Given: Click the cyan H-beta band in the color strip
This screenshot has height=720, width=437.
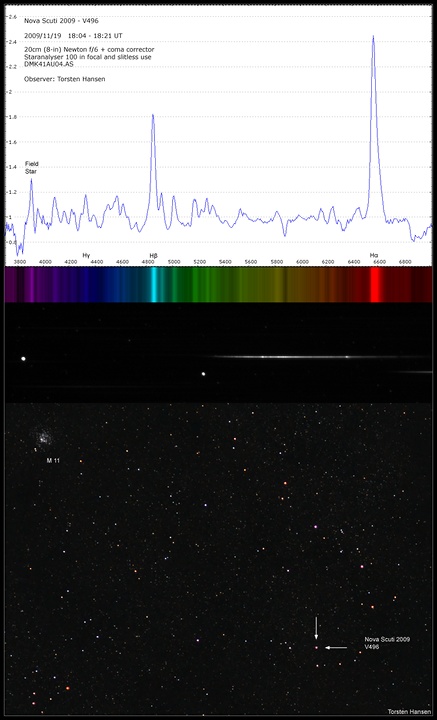Looking at the screenshot, I should click(154, 285).
